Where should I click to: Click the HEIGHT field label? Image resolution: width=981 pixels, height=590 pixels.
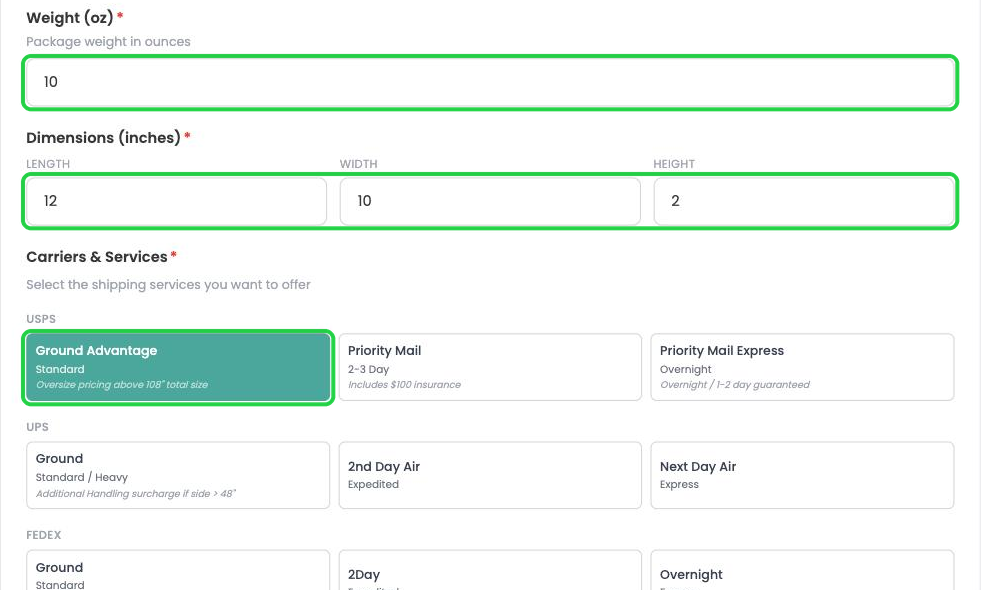point(674,164)
